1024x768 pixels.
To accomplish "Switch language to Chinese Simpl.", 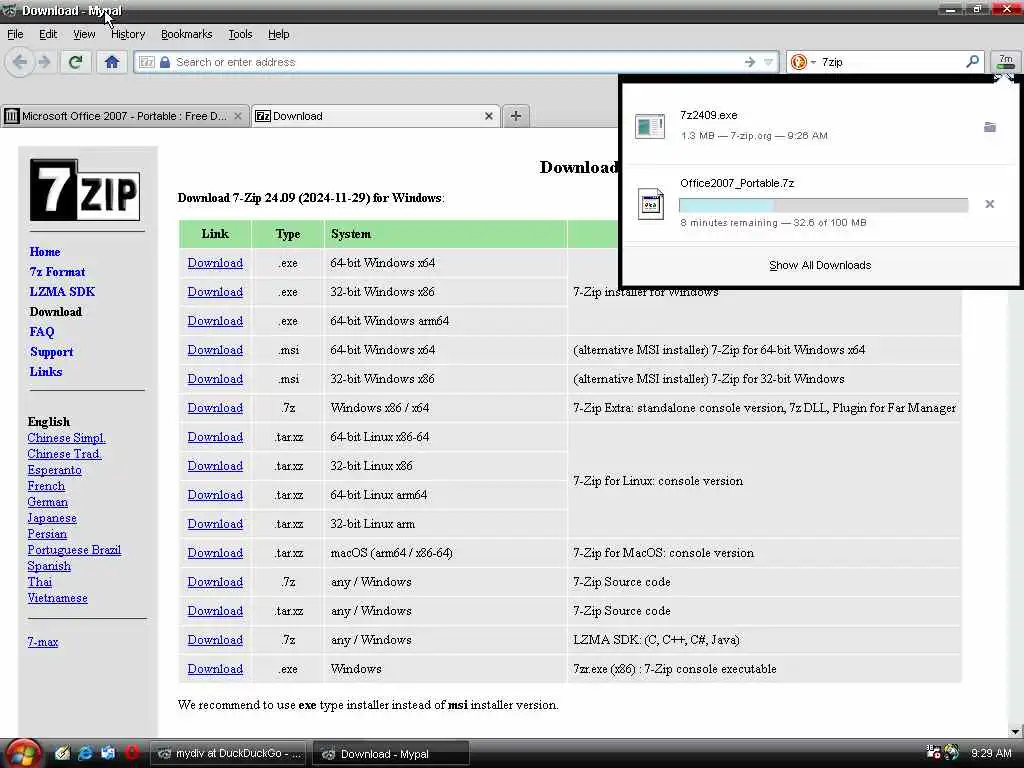I will [x=67, y=438].
